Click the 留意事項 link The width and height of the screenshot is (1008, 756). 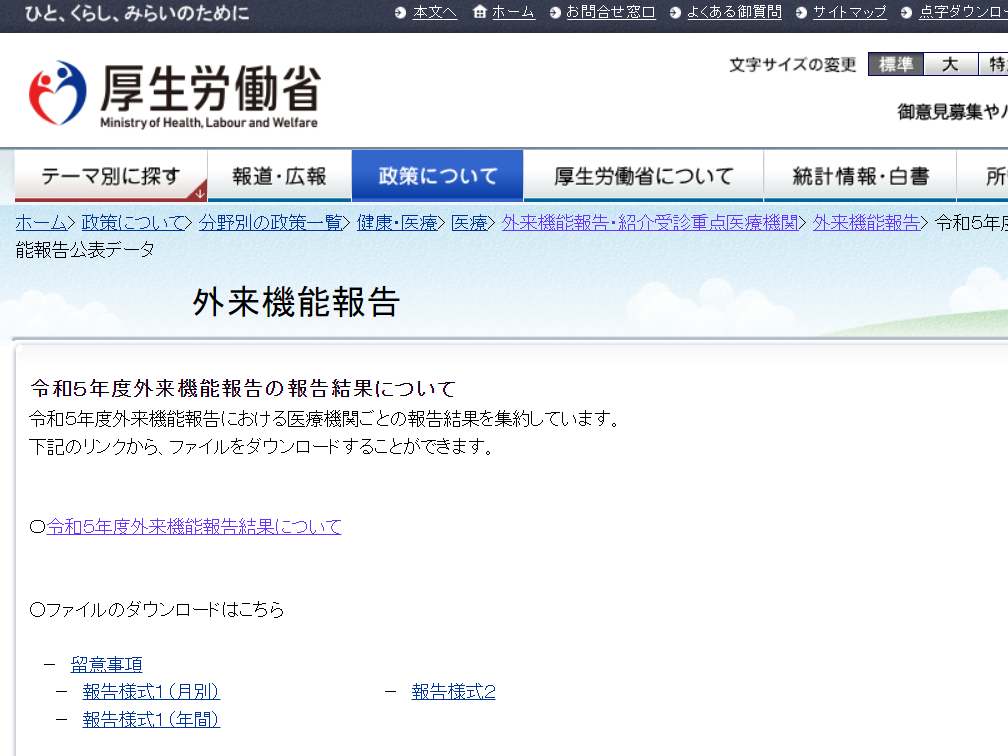(x=106, y=663)
